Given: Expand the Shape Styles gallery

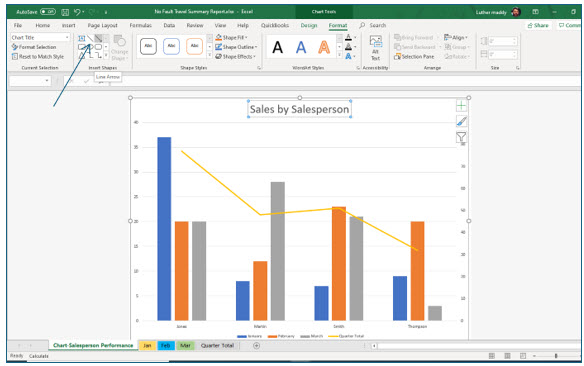Looking at the screenshot, I should pyautogui.click(x=209, y=55).
